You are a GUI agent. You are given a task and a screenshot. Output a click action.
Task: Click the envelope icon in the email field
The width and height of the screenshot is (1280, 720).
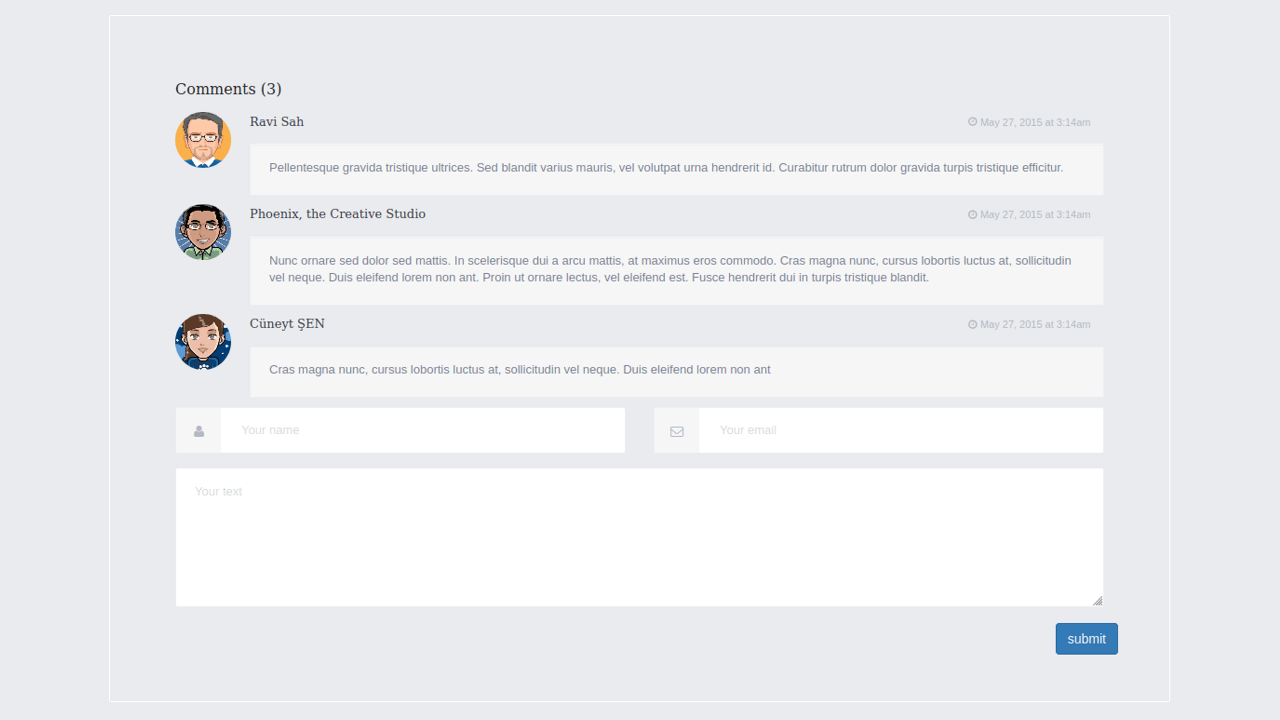point(676,430)
